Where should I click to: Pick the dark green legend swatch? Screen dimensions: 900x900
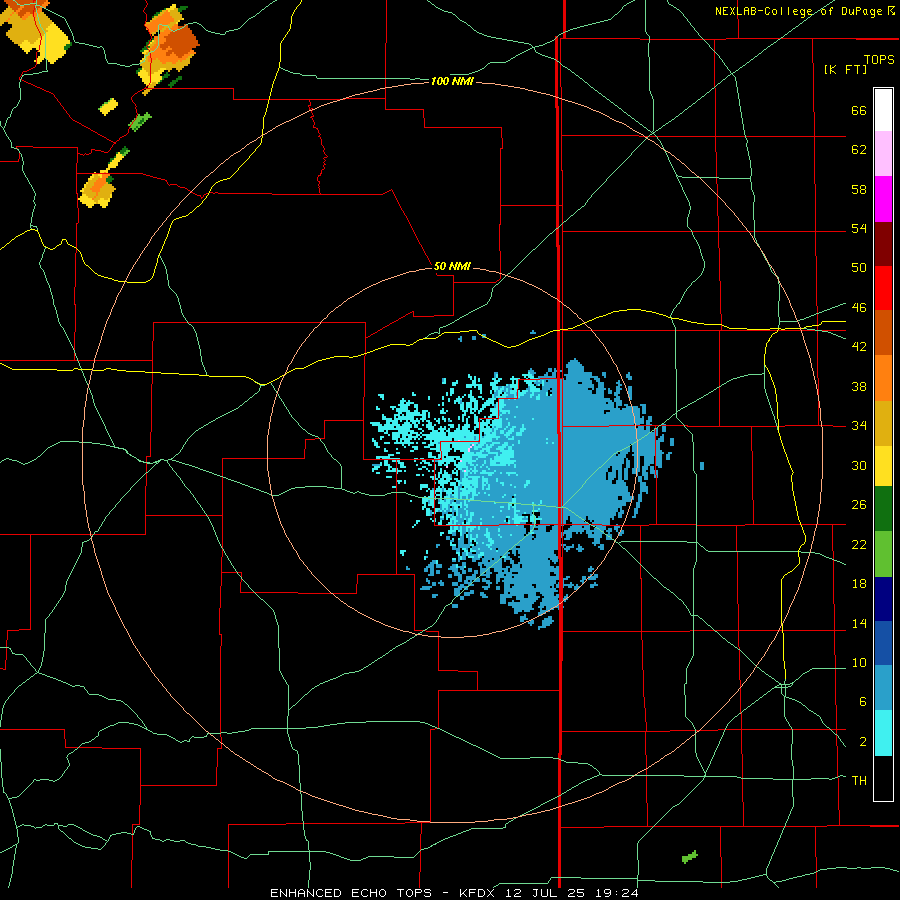pyautogui.click(x=883, y=509)
